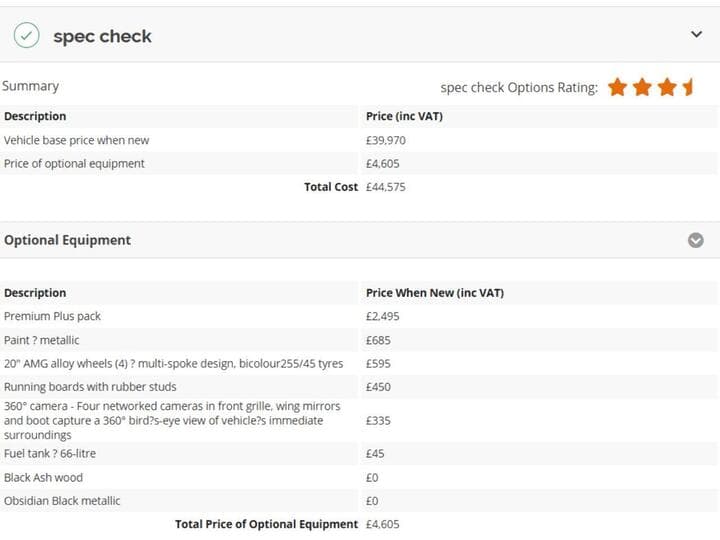The image size is (720, 540).
Task: Click the green checkmark circle icon
Action: coord(26,35)
